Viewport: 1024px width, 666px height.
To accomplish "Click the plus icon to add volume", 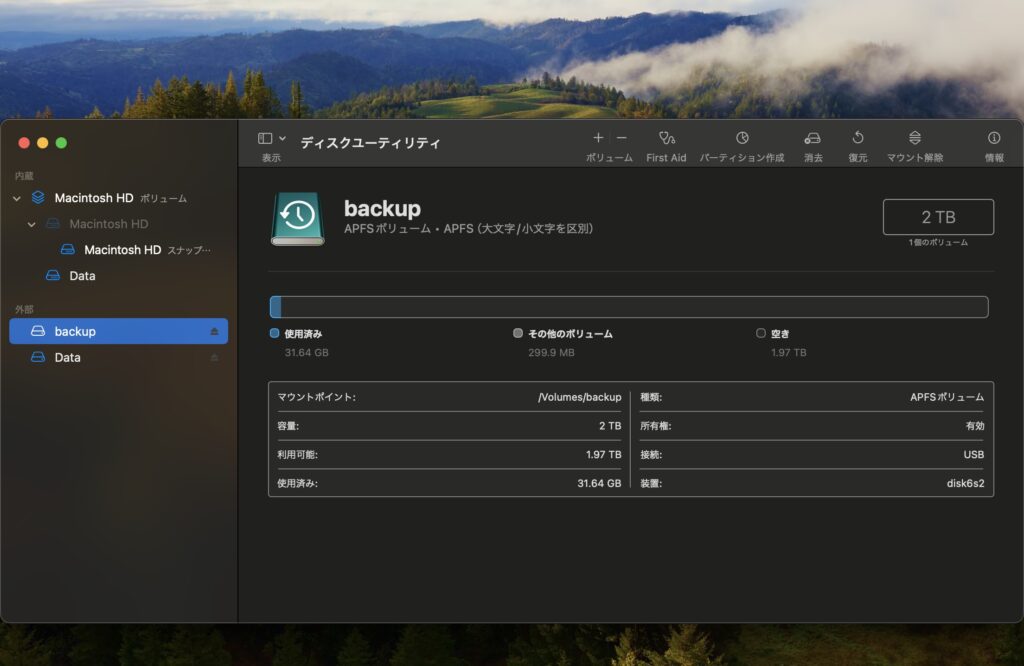I will pos(598,138).
